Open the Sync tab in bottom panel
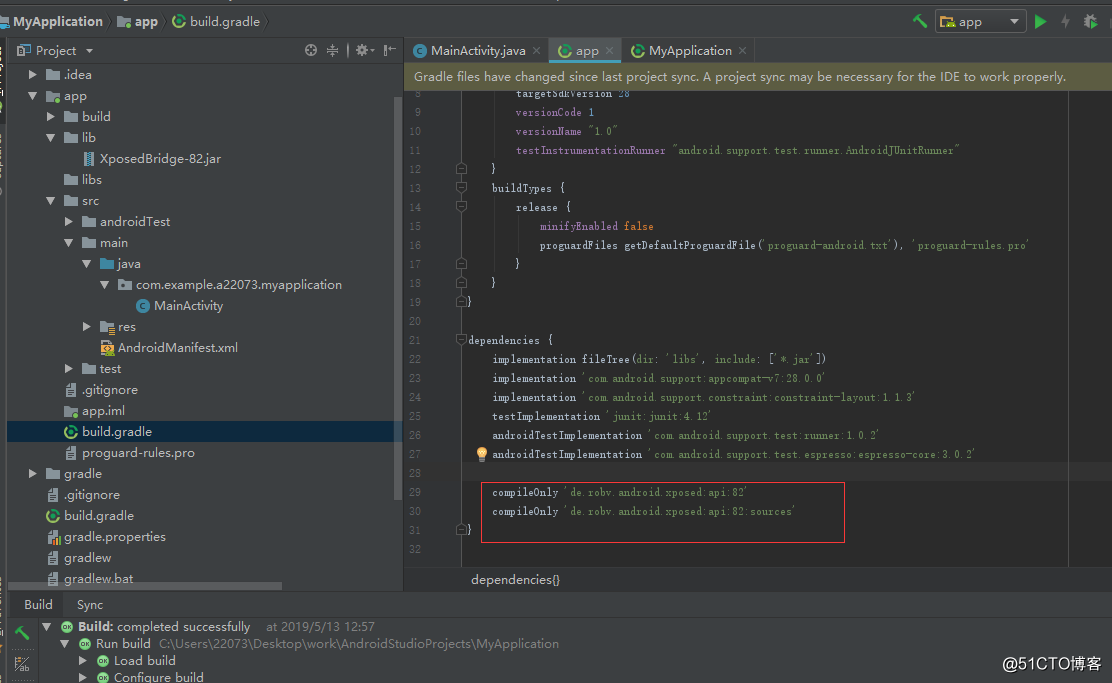 tap(90, 604)
